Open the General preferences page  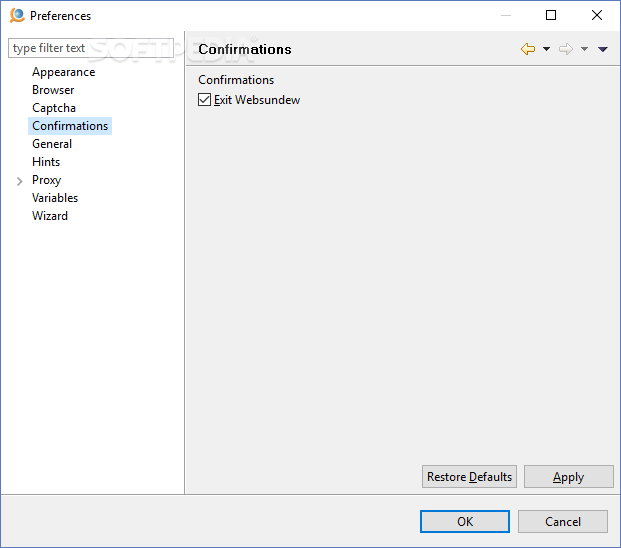pyautogui.click(x=52, y=144)
